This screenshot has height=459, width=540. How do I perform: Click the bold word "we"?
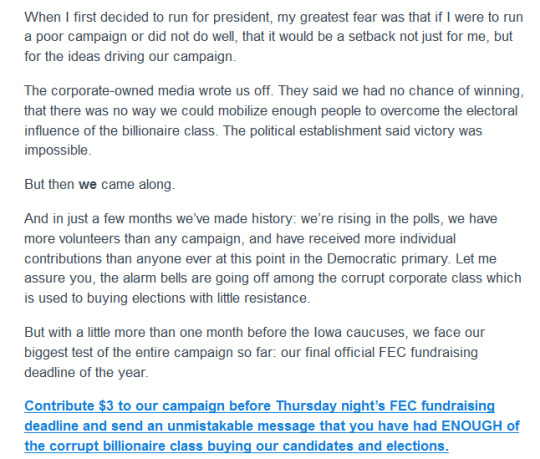coord(88,185)
